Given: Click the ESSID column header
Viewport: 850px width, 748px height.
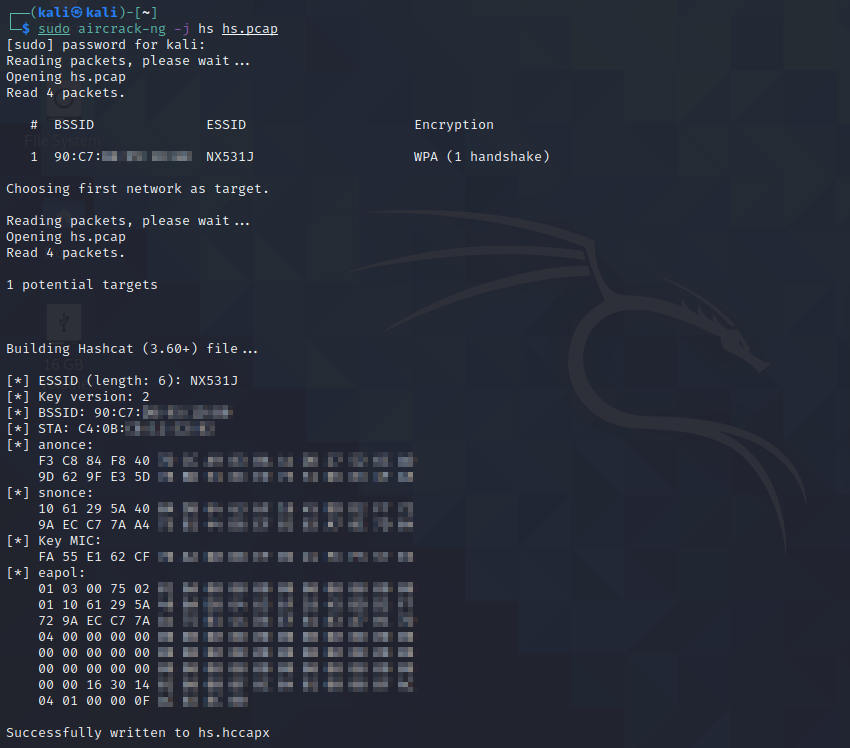Looking at the screenshot, I should click(226, 125).
